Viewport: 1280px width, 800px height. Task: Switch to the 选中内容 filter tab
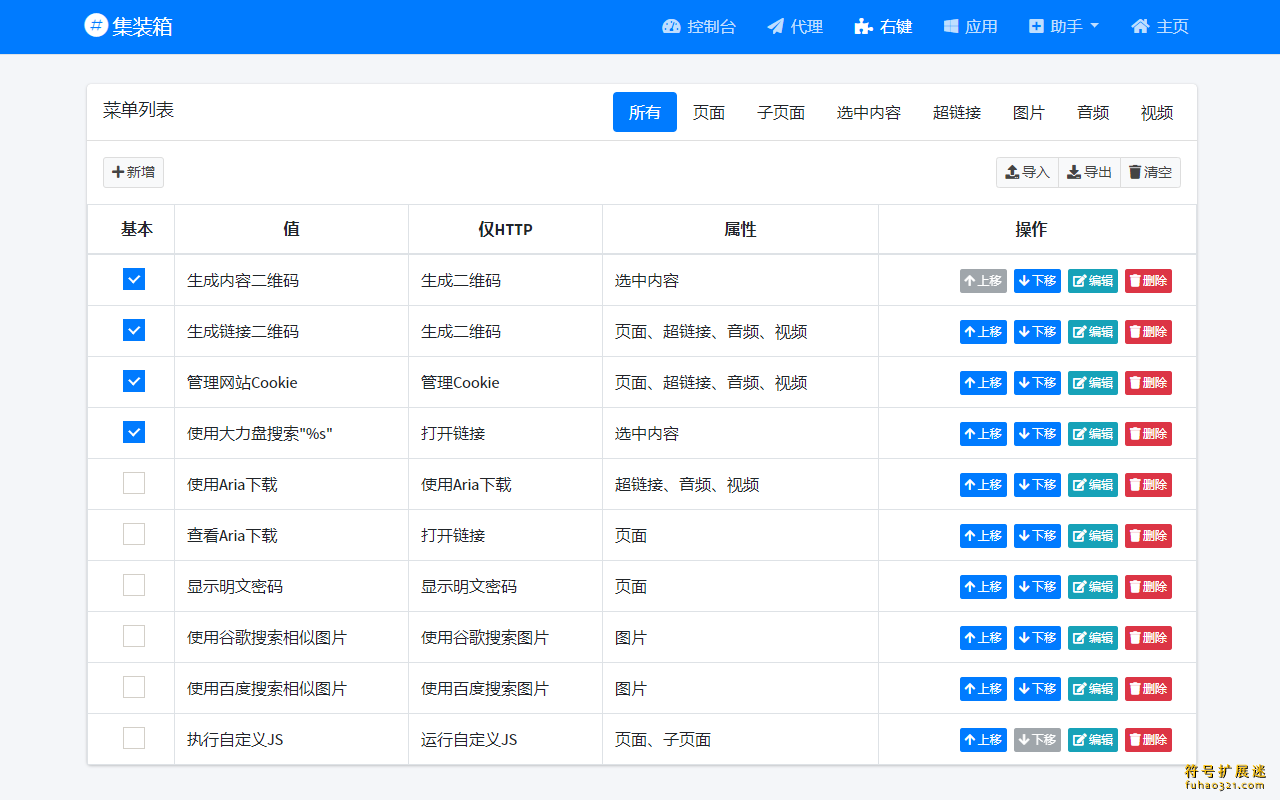[x=869, y=112]
